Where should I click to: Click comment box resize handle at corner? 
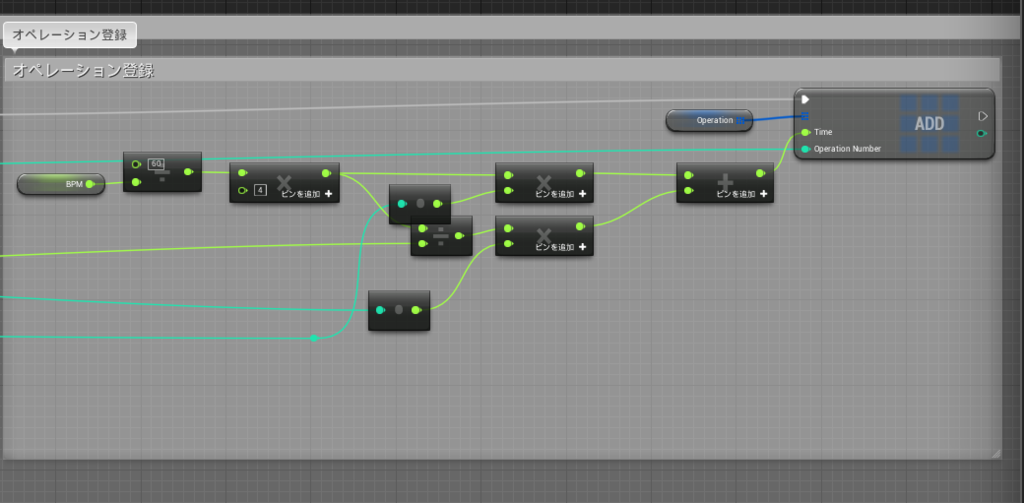[995, 453]
